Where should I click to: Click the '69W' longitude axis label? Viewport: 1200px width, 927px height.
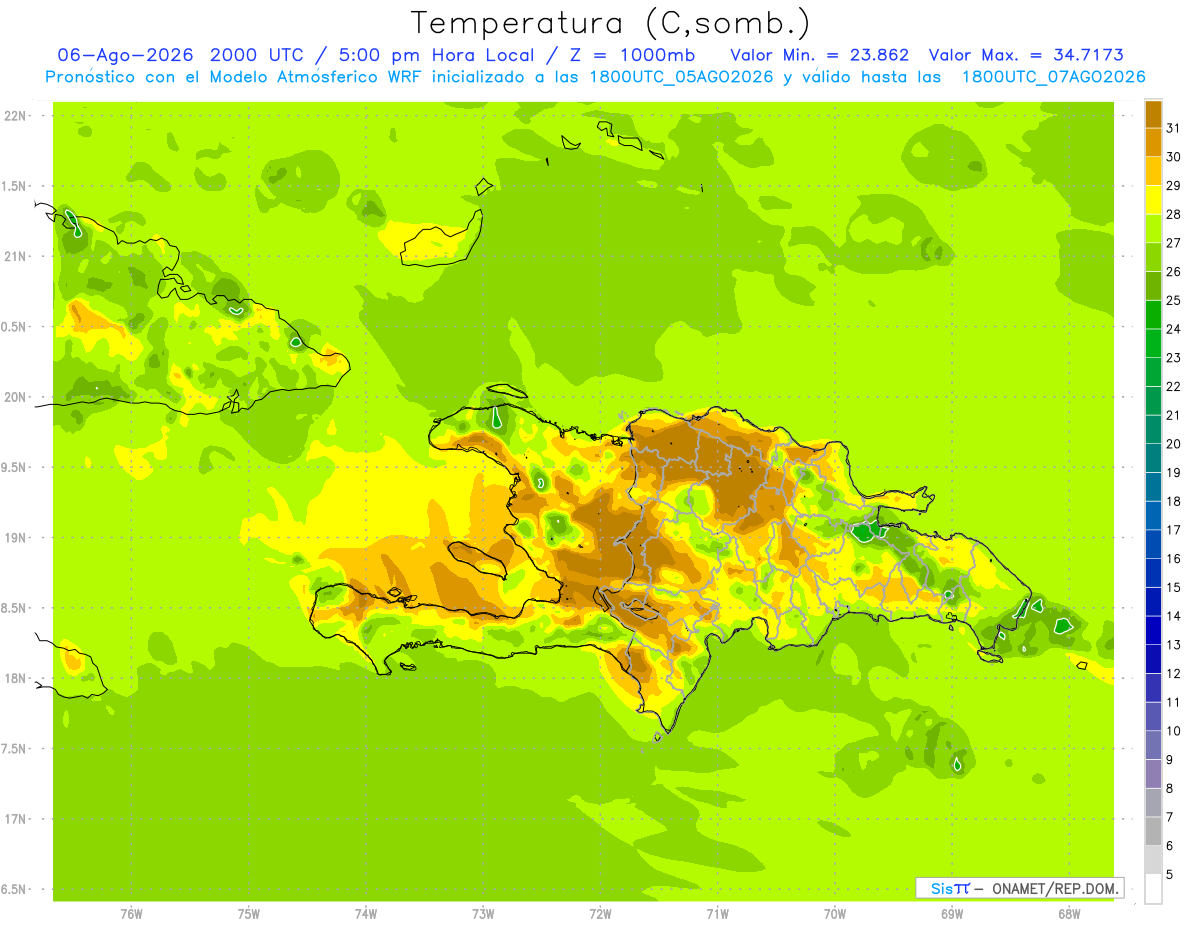pos(952,913)
